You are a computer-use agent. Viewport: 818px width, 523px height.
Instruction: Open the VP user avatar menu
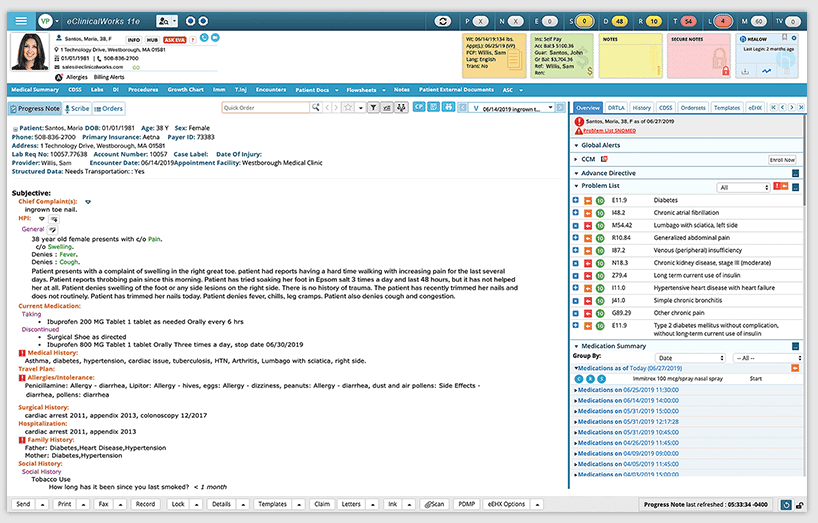(x=45, y=21)
